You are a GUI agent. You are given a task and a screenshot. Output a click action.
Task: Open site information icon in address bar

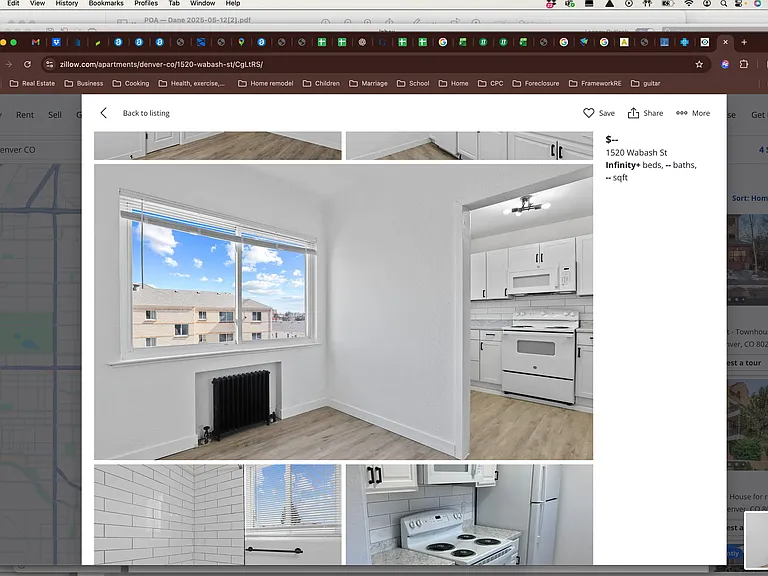[49, 64]
